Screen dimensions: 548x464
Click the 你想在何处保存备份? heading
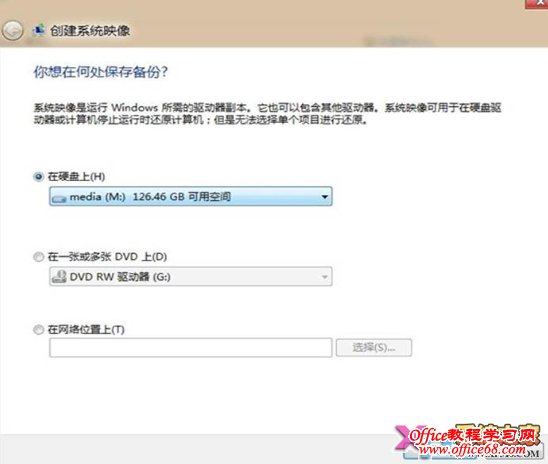point(101,72)
